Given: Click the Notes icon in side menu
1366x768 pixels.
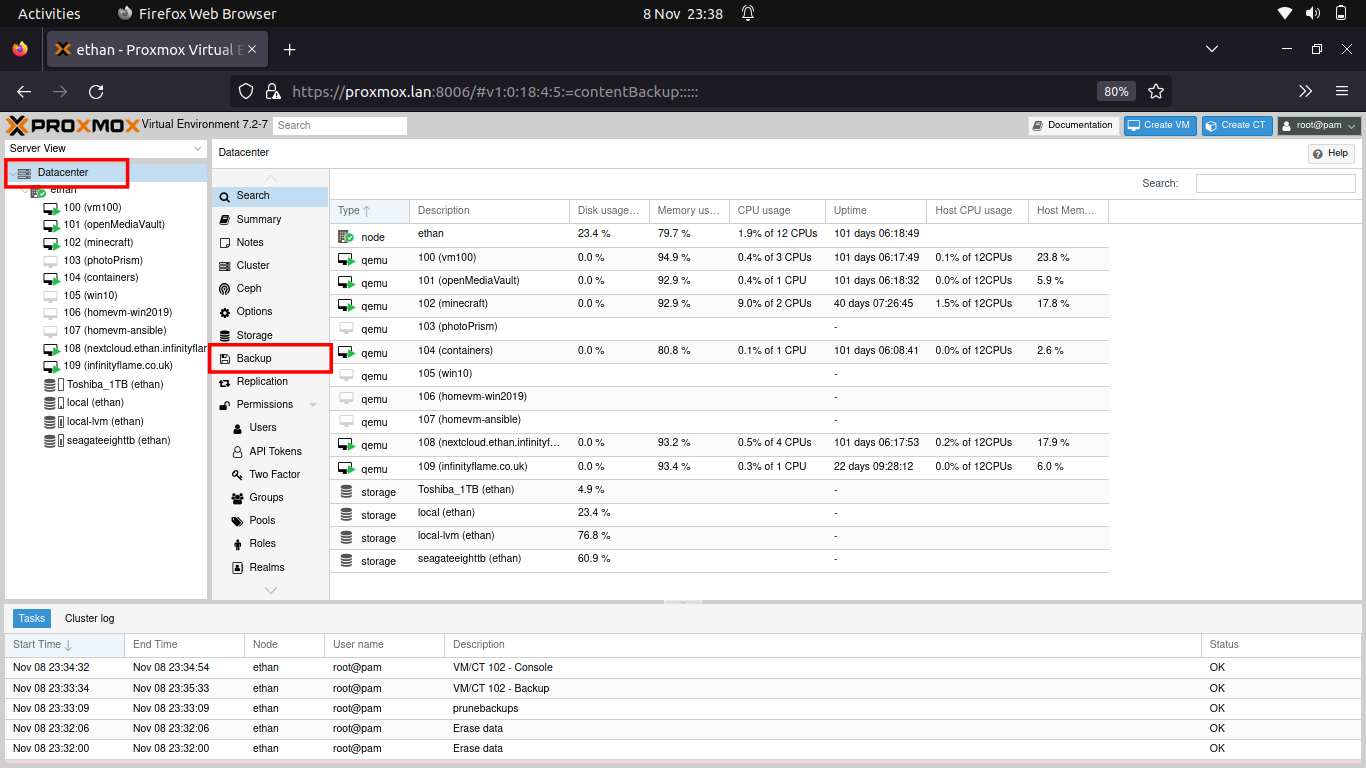Looking at the screenshot, I should click(226, 243).
